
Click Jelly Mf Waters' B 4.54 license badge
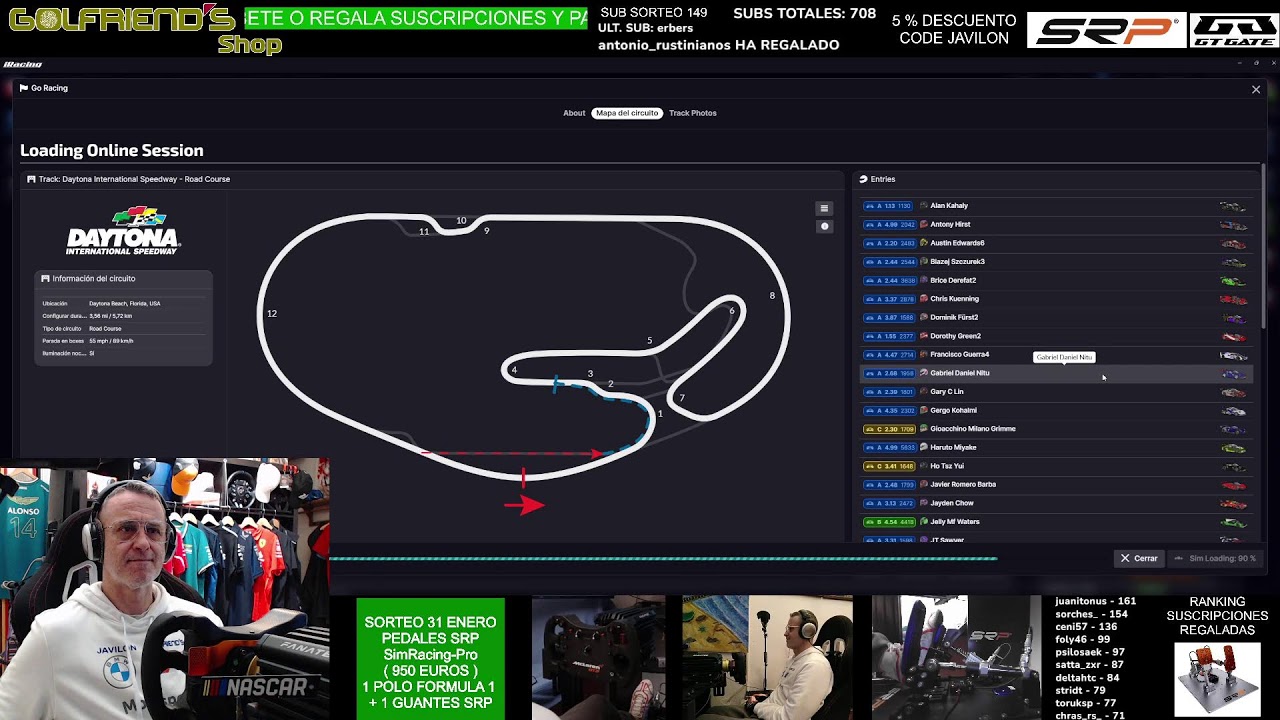coord(889,522)
